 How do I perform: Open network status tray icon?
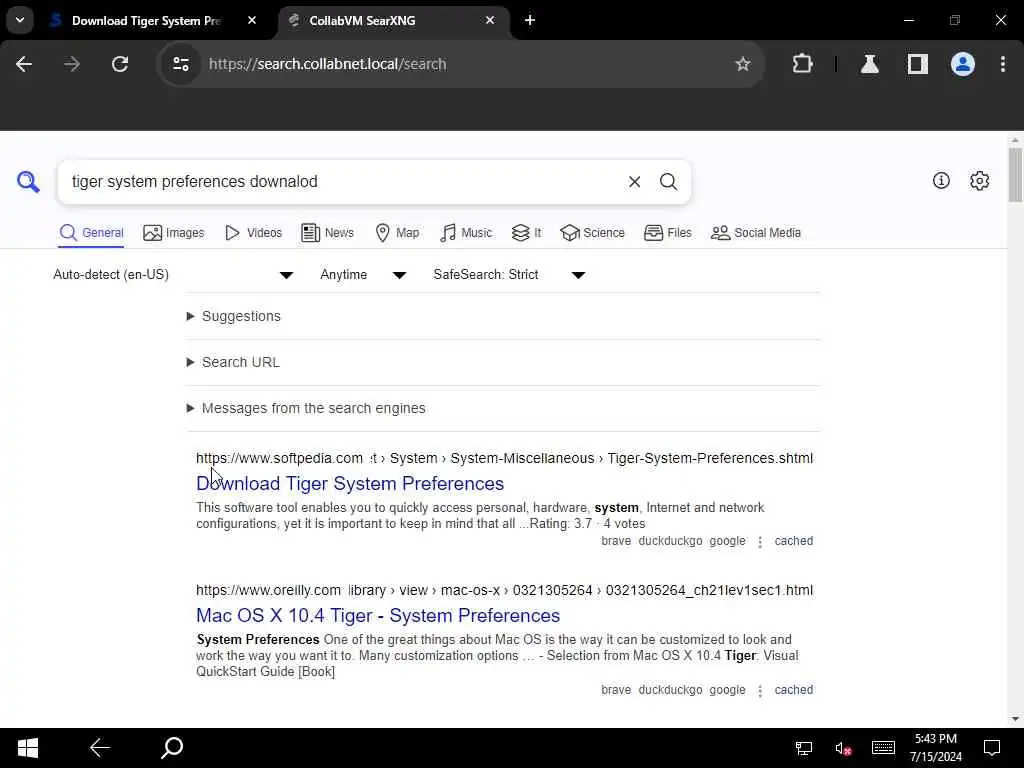[803, 748]
